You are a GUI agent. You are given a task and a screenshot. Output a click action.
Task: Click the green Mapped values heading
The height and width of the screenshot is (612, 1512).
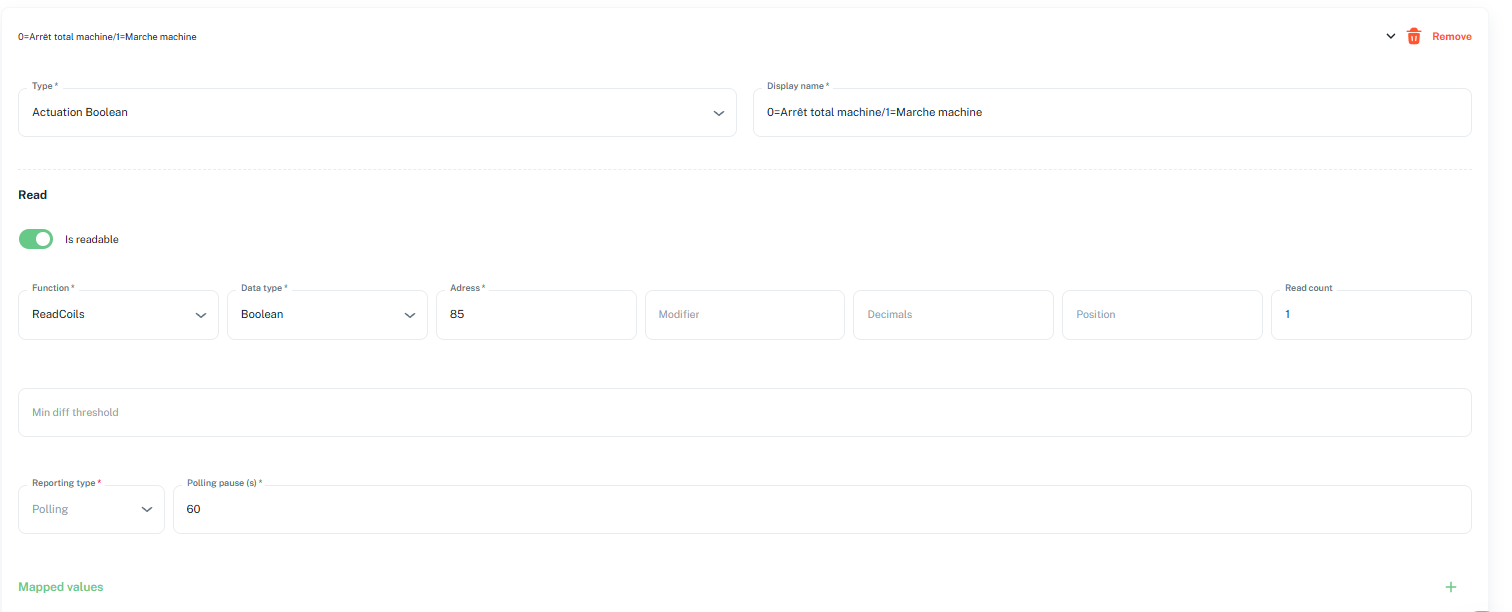point(61,587)
